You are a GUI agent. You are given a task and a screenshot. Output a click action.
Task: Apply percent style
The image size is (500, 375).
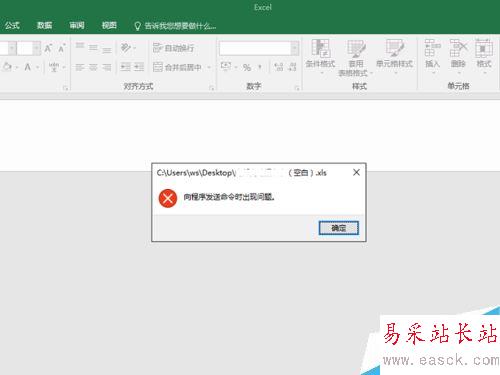coord(247,67)
